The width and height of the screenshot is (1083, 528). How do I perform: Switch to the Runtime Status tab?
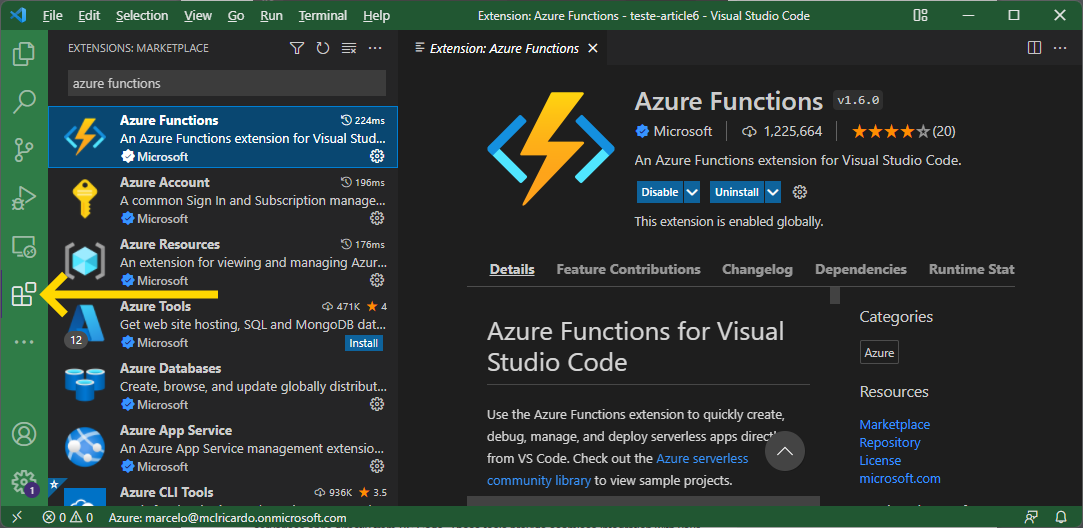pyautogui.click(x=971, y=270)
